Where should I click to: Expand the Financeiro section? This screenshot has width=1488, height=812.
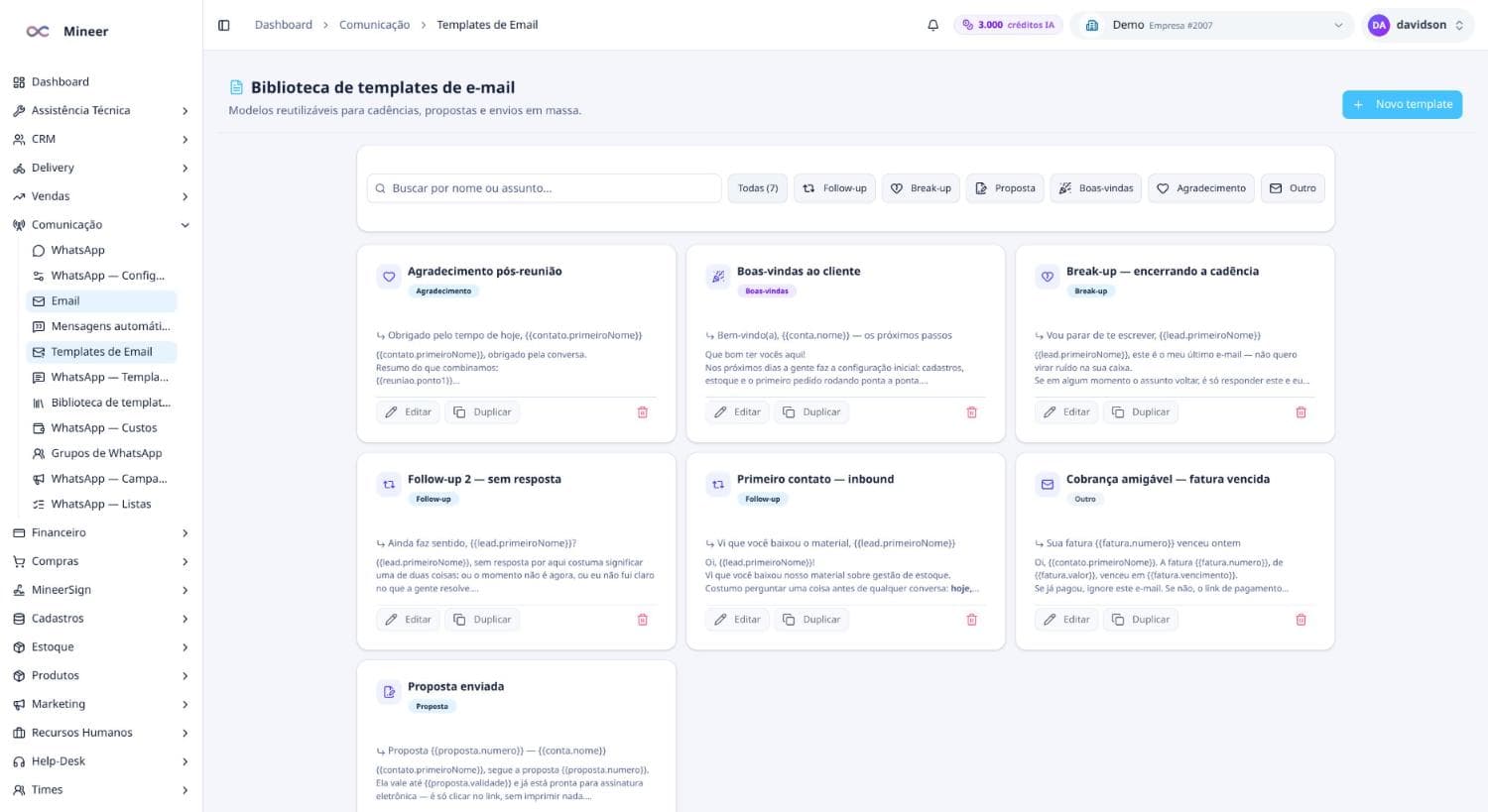(101, 533)
